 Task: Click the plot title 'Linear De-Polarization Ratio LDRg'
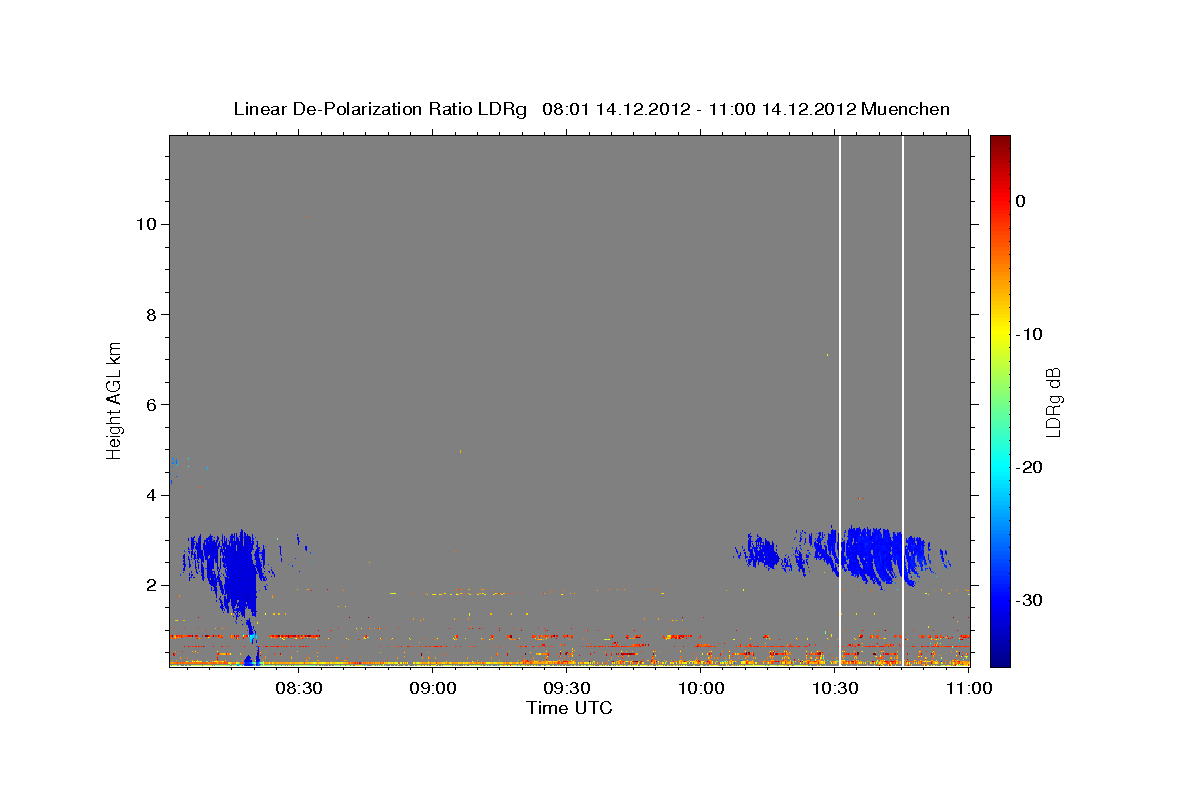tap(380, 109)
